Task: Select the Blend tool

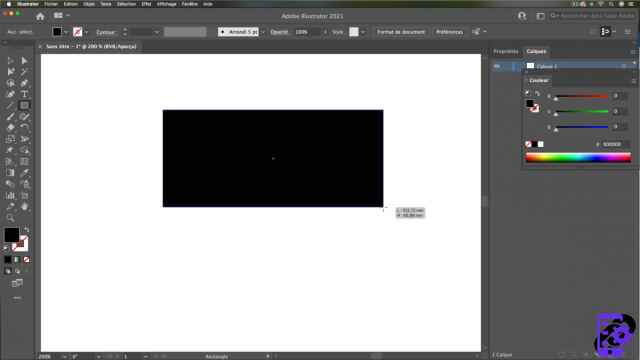Action: (x=10, y=184)
